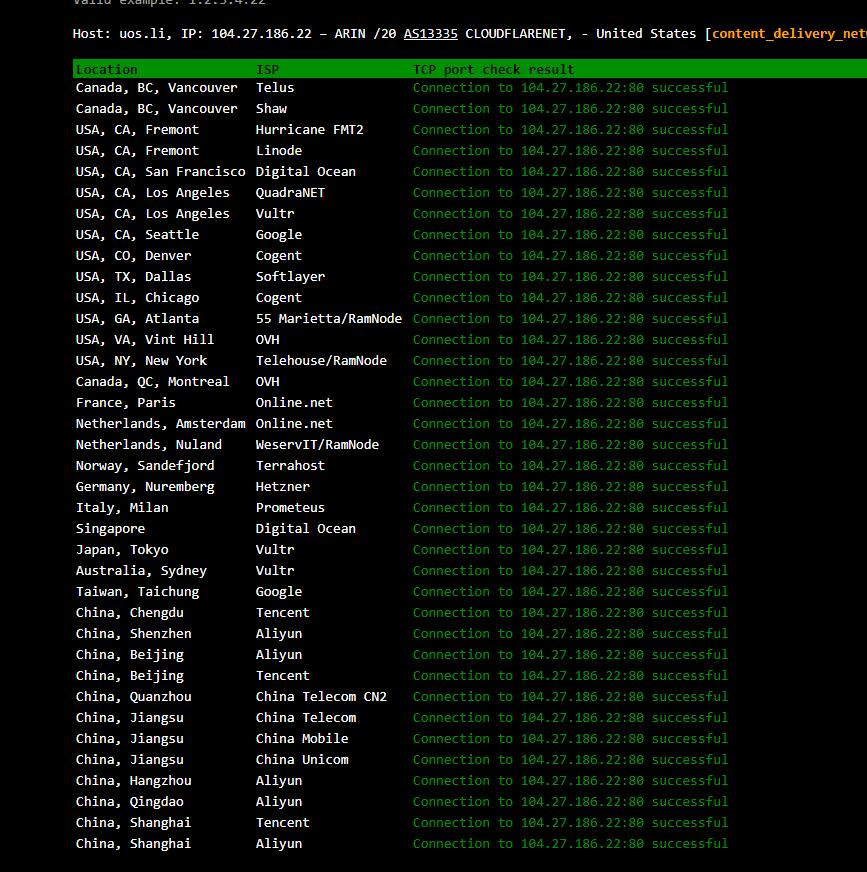Select the Norway, Sandefjord location
867x872 pixels.
(145, 466)
